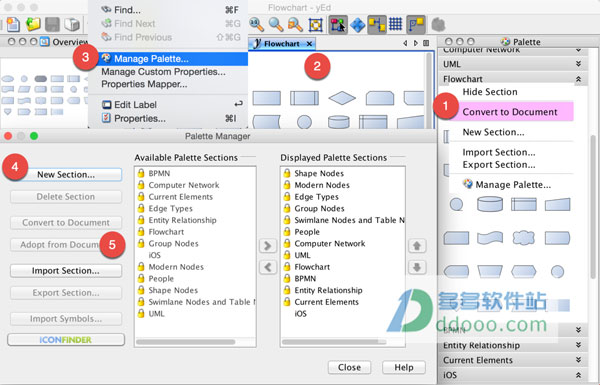Click the Save disk toolbar icon

(52, 24)
